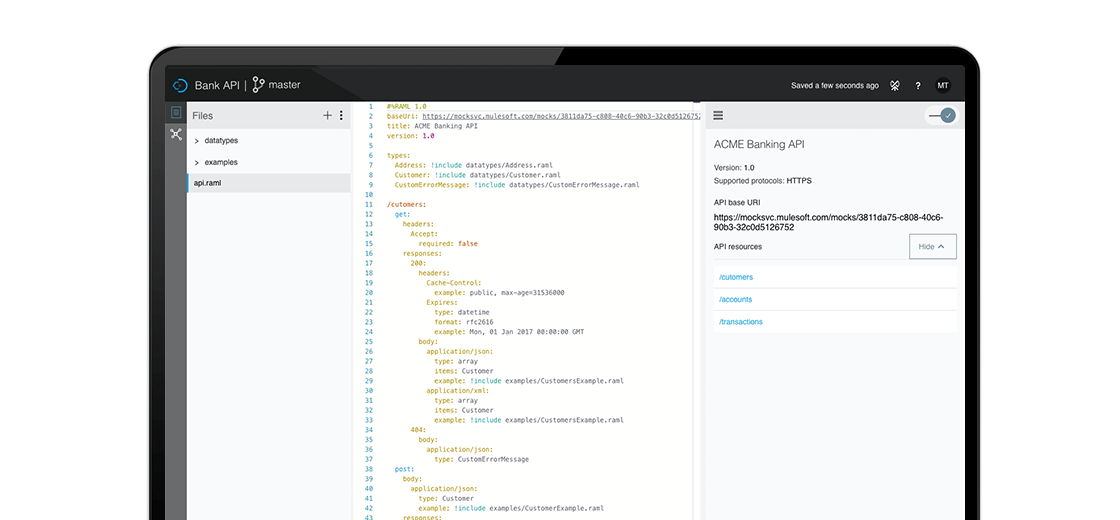Click the Address !include code line
This screenshot has height=520, width=1120.
(474, 165)
